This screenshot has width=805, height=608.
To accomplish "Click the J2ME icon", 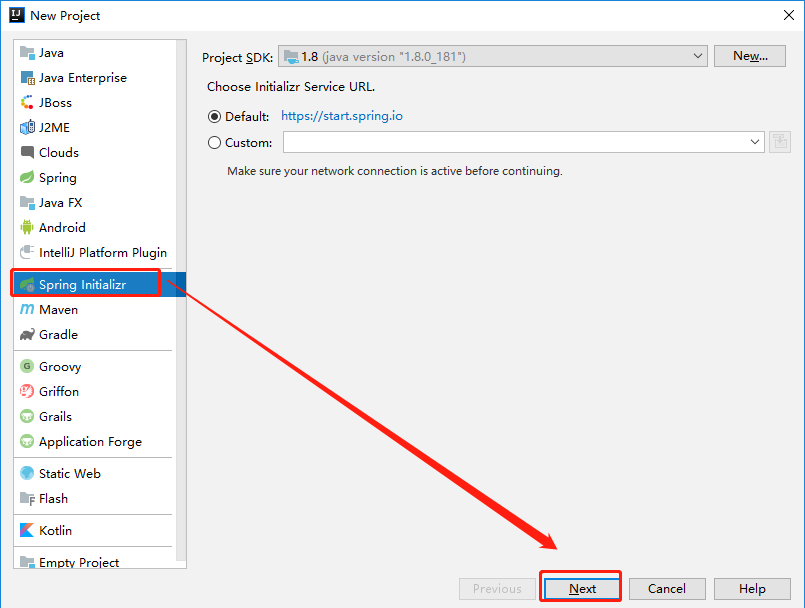I will [x=27, y=127].
